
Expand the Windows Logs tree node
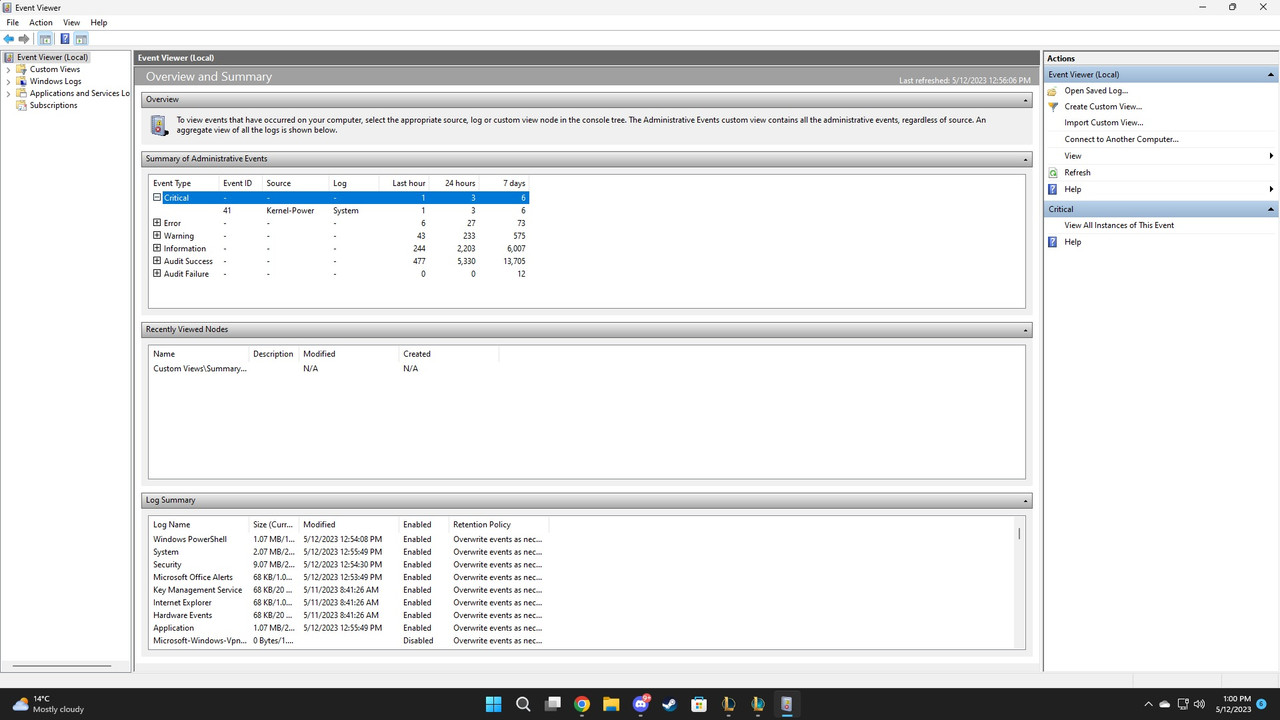(8, 82)
